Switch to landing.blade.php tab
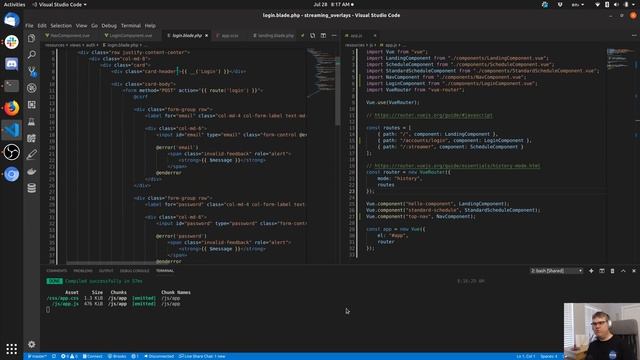Image resolution: width=640 pixels, height=360 pixels. coord(273,36)
